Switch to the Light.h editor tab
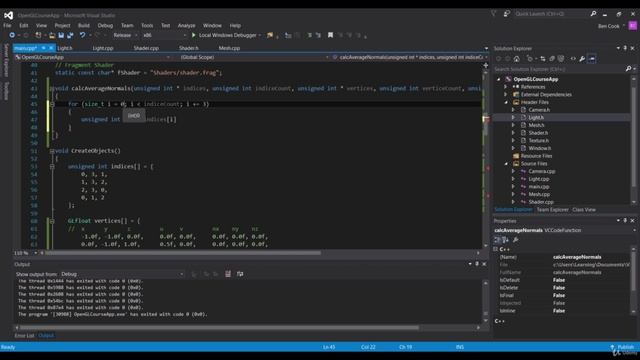 point(64,48)
